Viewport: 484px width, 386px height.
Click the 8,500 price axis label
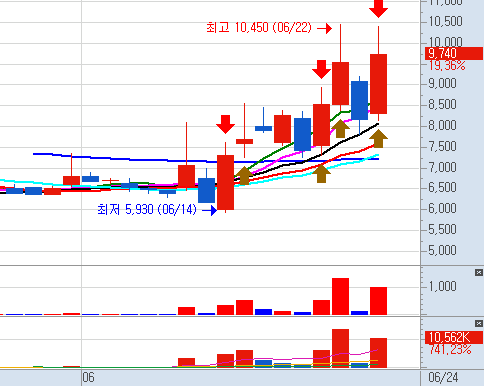442,105
